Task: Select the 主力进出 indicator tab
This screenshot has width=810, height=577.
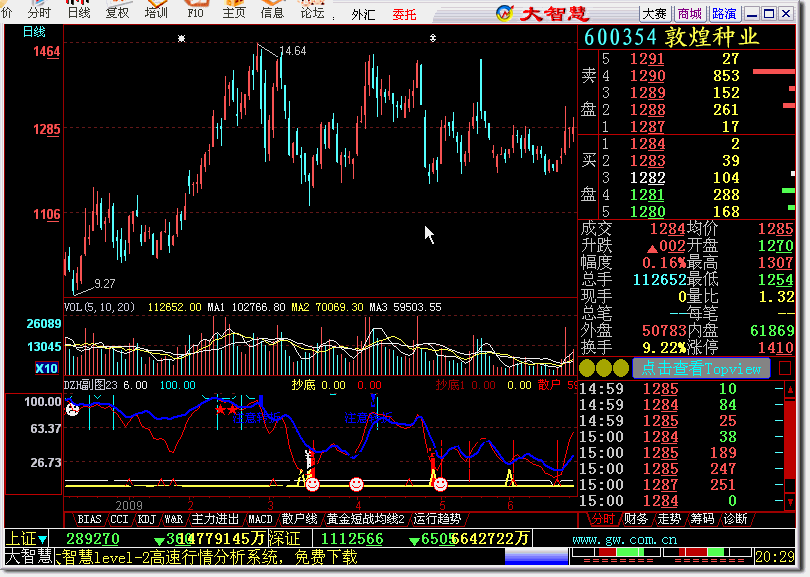Action: [x=215, y=519]
